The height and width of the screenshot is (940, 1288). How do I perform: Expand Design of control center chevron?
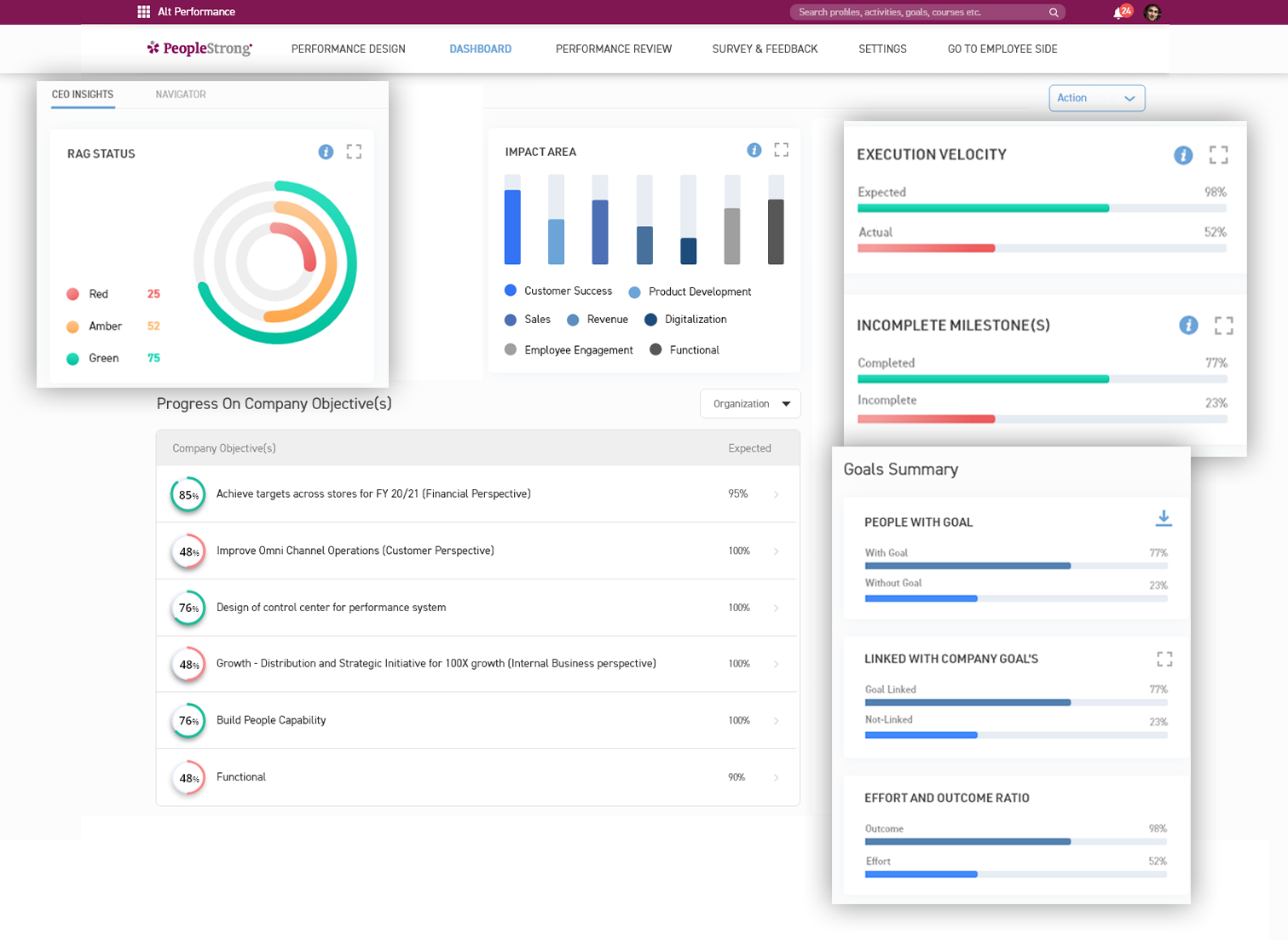[777, 608]
